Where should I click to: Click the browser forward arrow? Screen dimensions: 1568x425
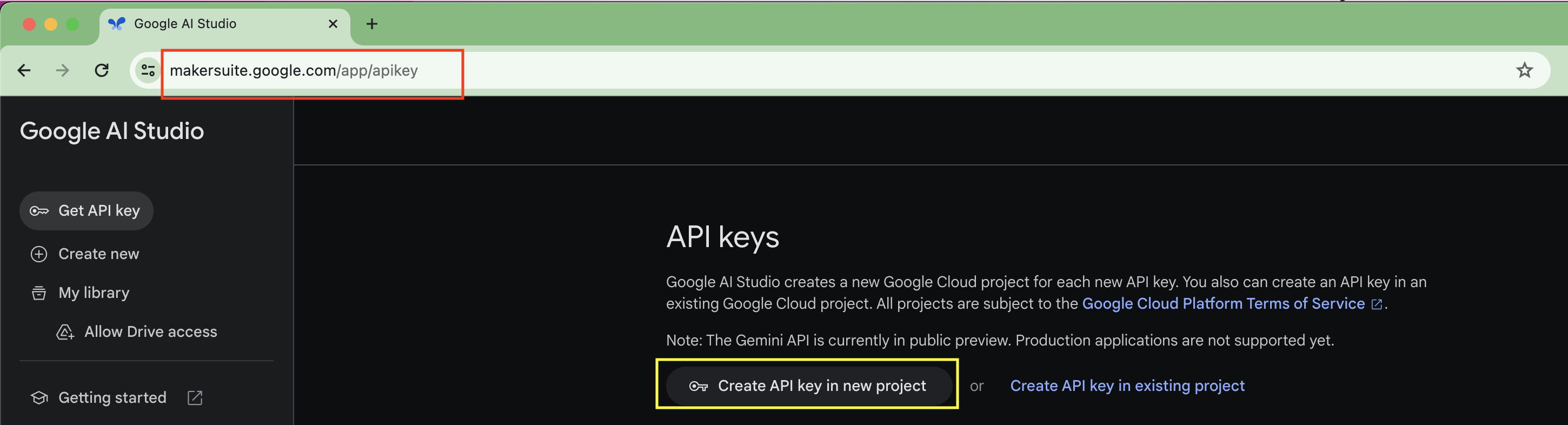(62, 71)
